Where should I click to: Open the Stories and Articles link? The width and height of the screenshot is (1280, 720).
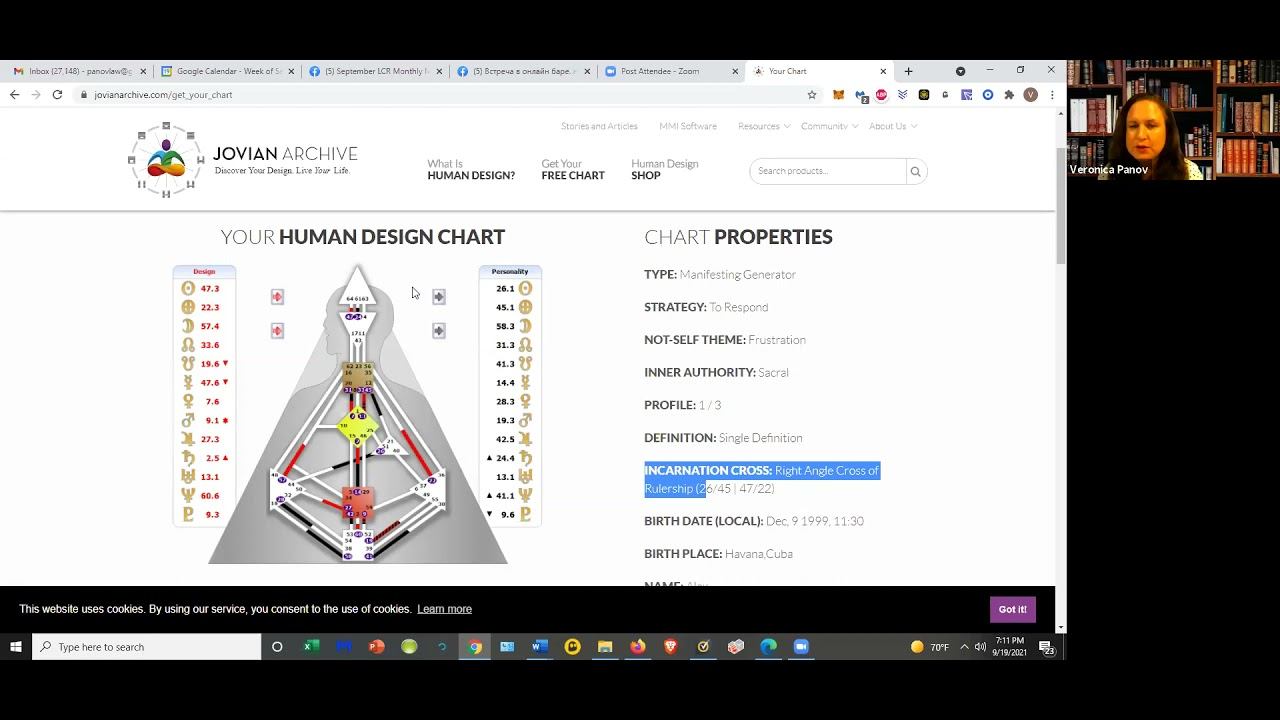coord(599,126)
